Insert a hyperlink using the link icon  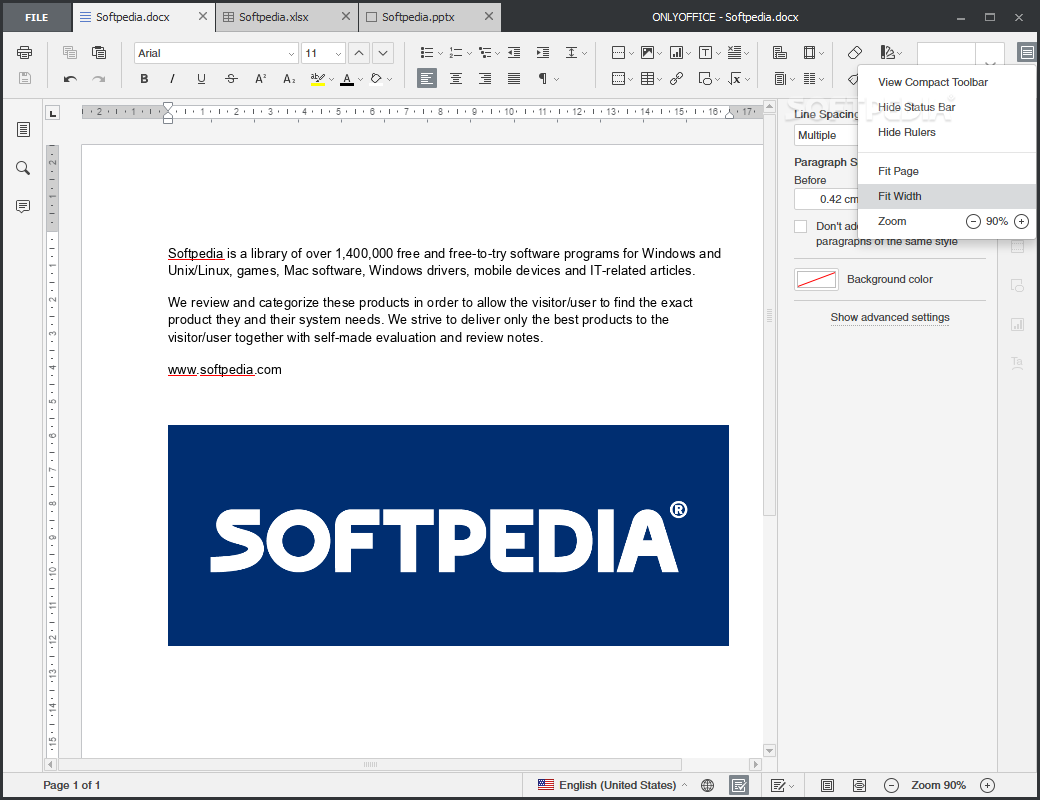coord(677,79)
